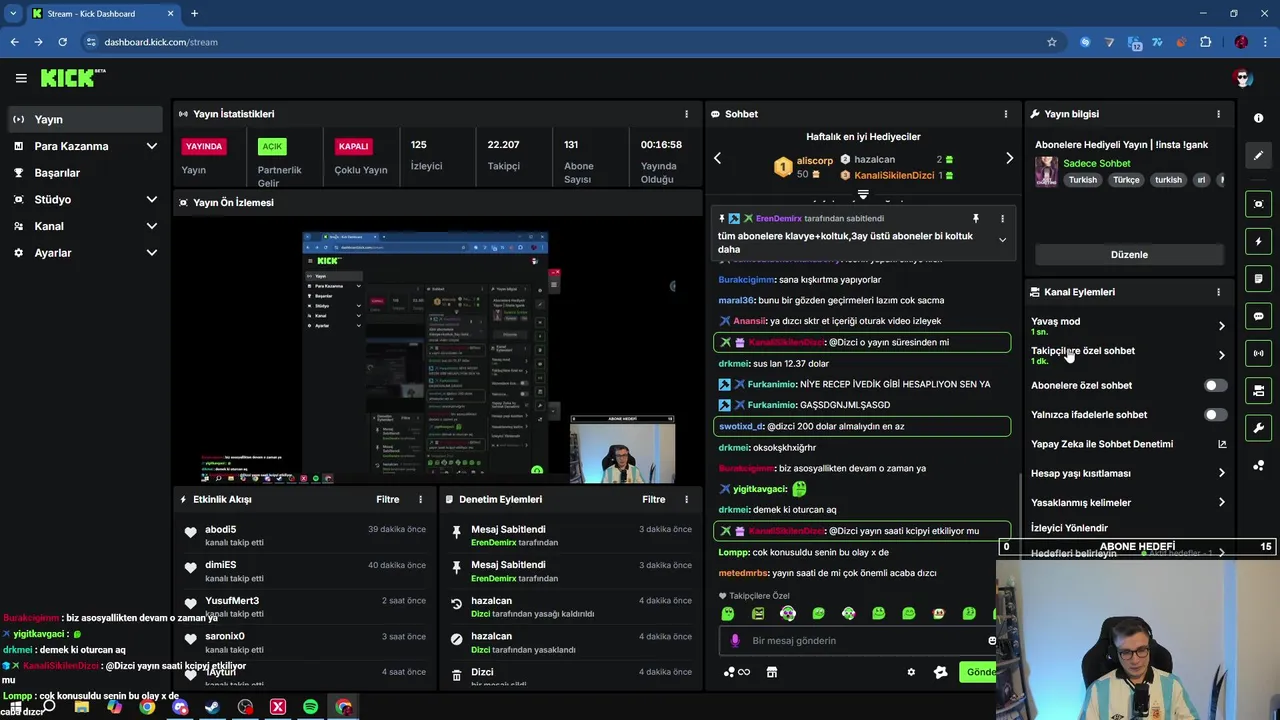Expand Para Kazanma sidebar section
Image resolution: width=1280 pixels, height=720 pixels.
pos(151,146)
